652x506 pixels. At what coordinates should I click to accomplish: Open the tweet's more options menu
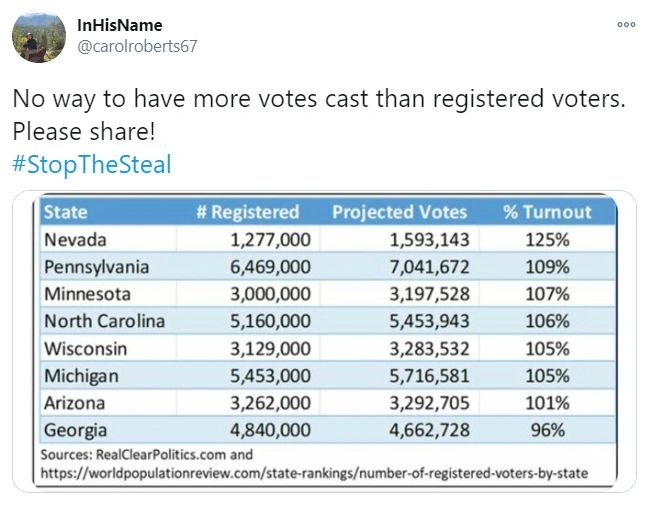pyautogui.click(x=626, y=26)
